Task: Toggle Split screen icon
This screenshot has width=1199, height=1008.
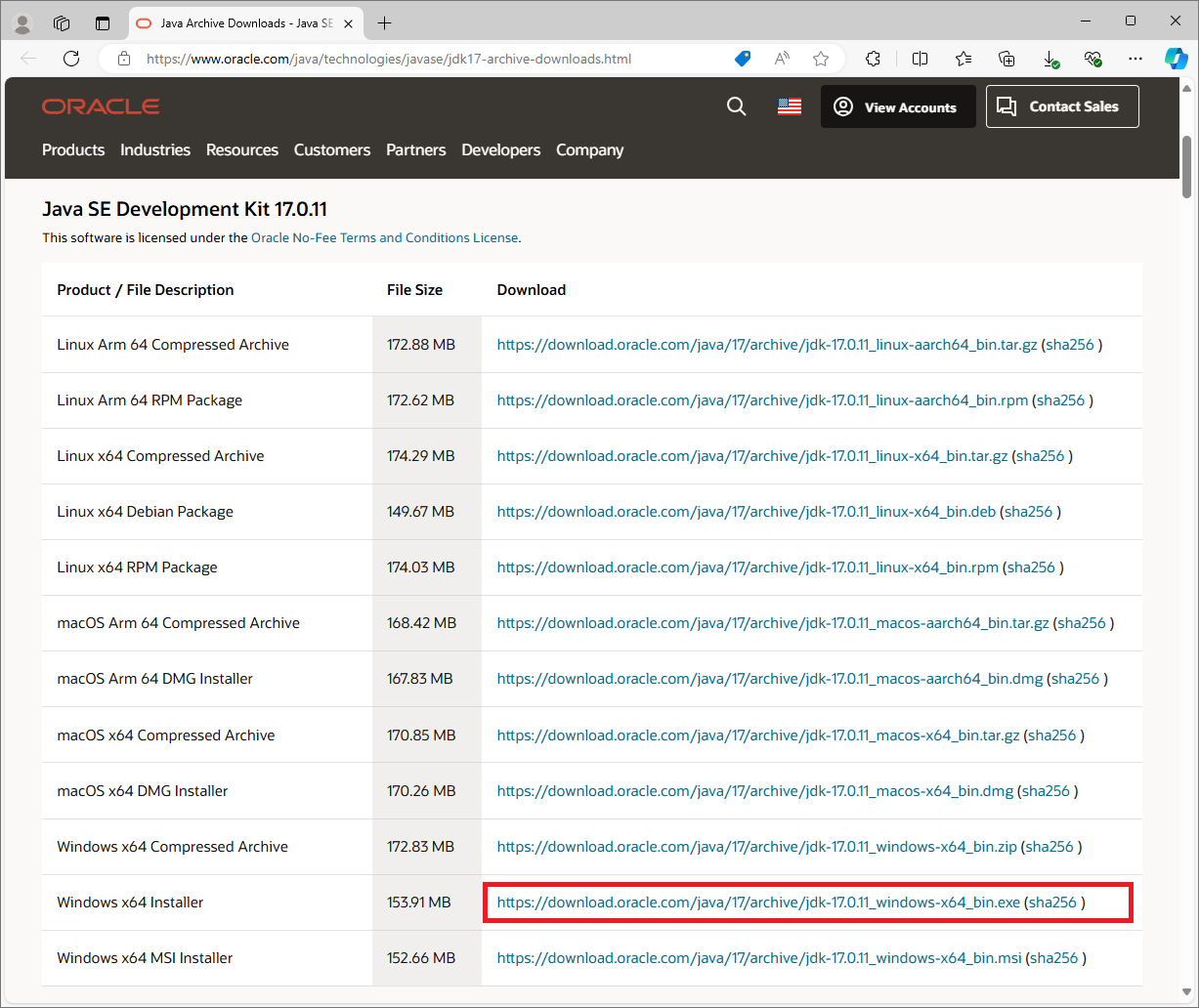Action: click(920, 59)
